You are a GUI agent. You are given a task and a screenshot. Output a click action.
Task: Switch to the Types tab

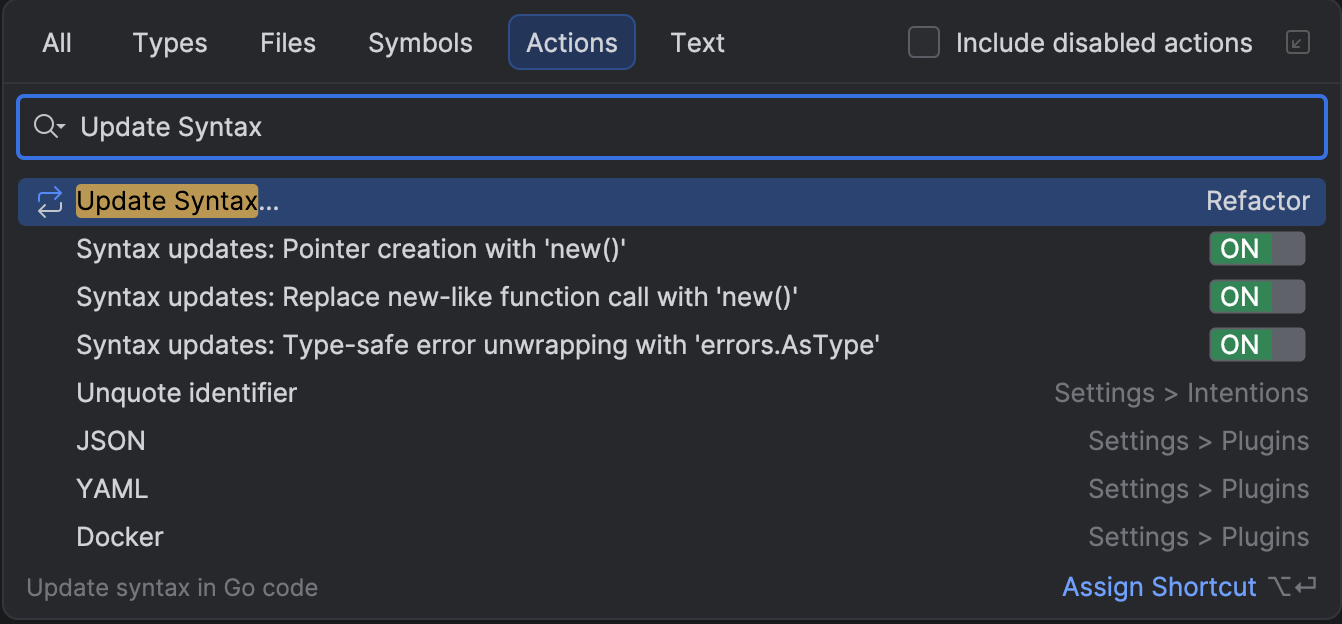(x=170, y=43)
